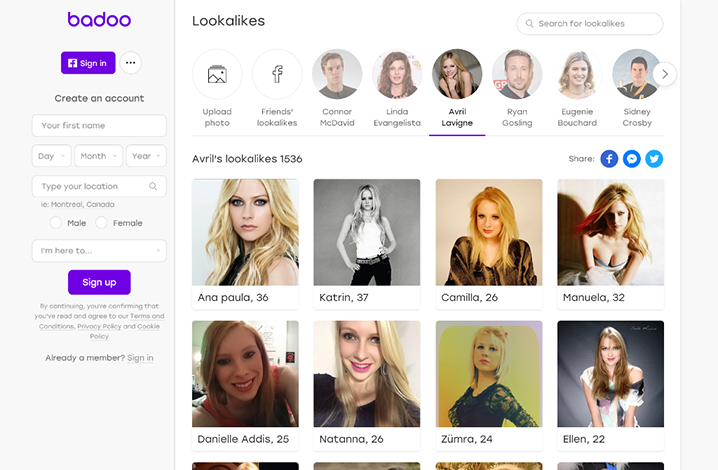718x470 pixels.
Task: Open the Day dropdown
Action: pos(52,156)
